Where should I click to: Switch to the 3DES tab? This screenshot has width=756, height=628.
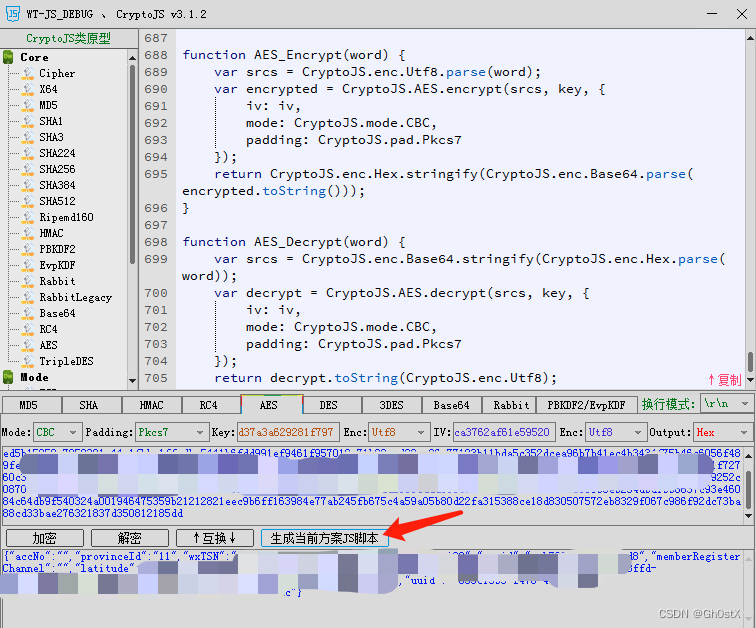(391, 405)
